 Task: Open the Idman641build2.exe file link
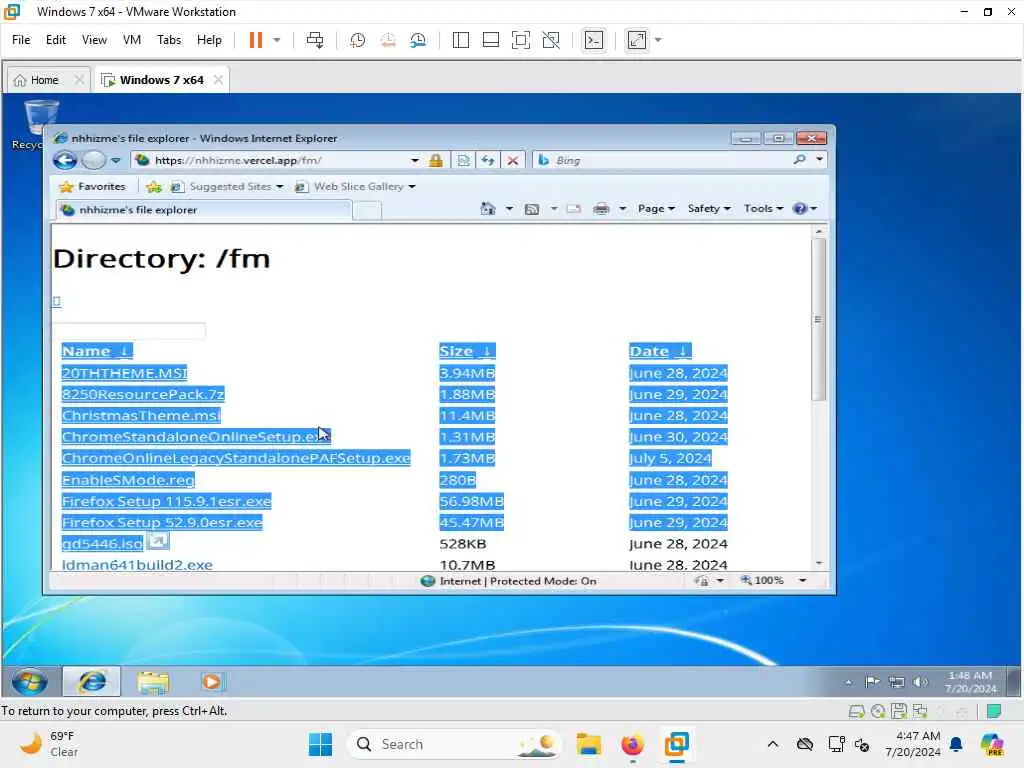(x=137, y=564)
